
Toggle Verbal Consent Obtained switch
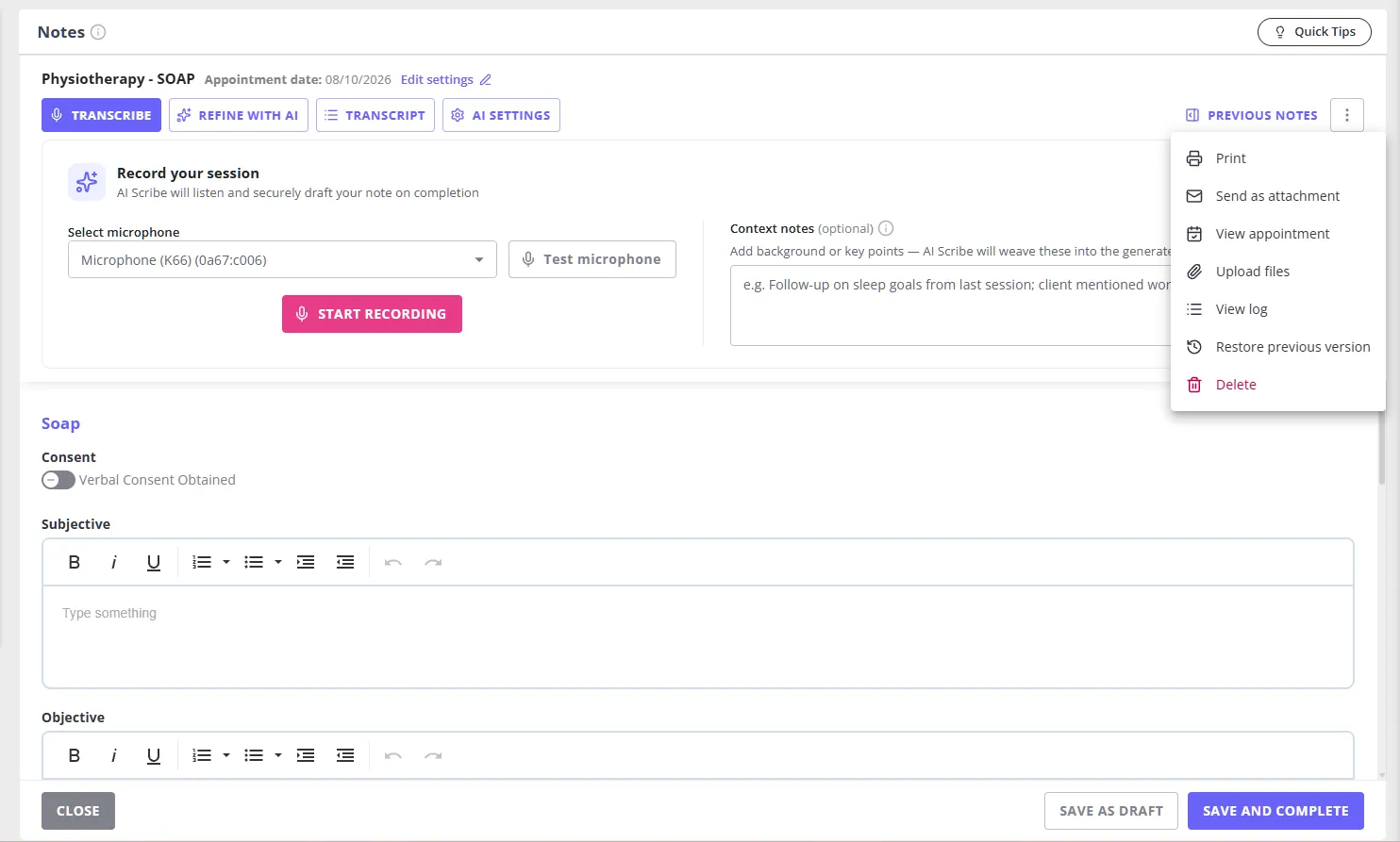click(58, 480)
